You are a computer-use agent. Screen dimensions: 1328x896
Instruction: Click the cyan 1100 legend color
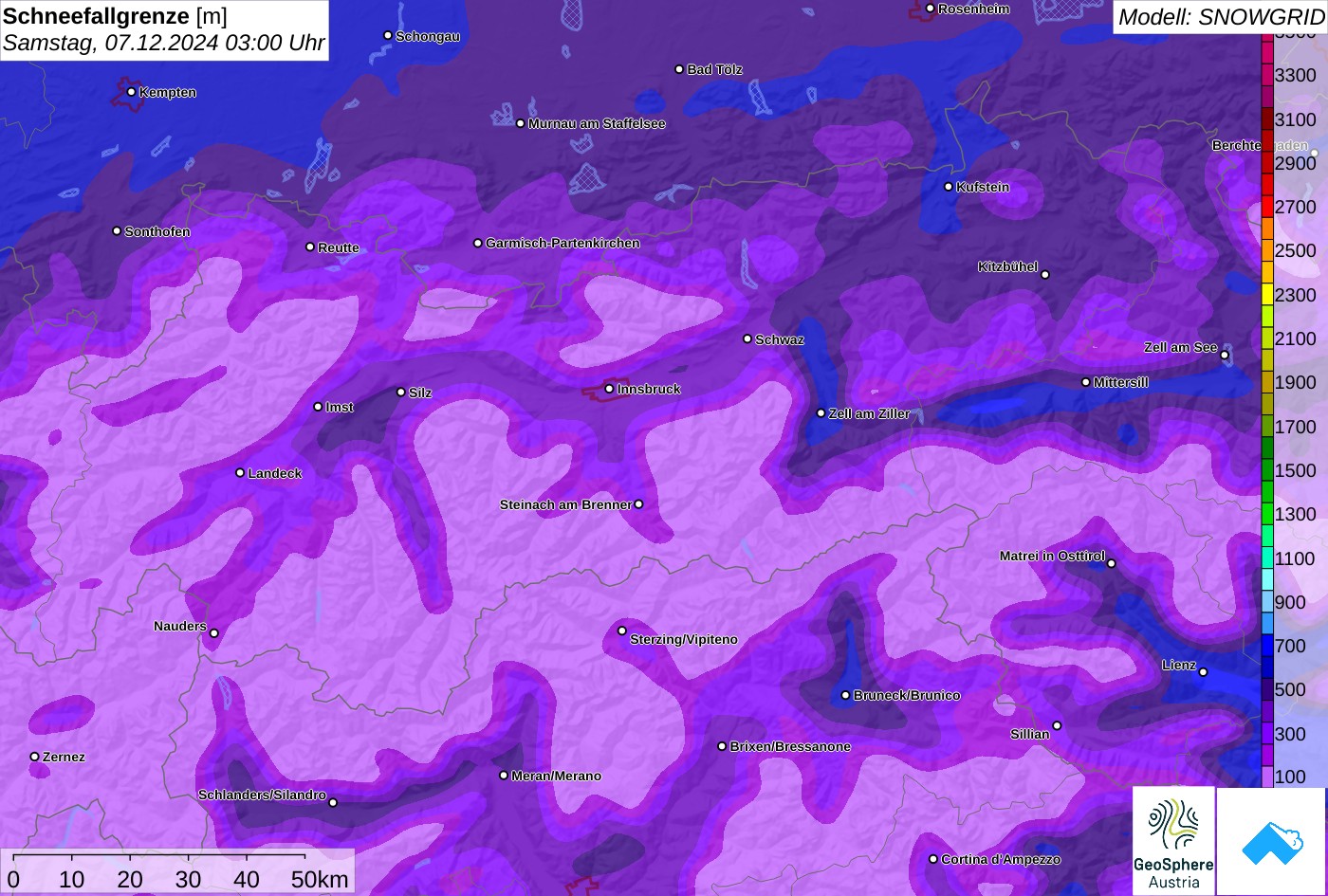(x=1267, y=558)
